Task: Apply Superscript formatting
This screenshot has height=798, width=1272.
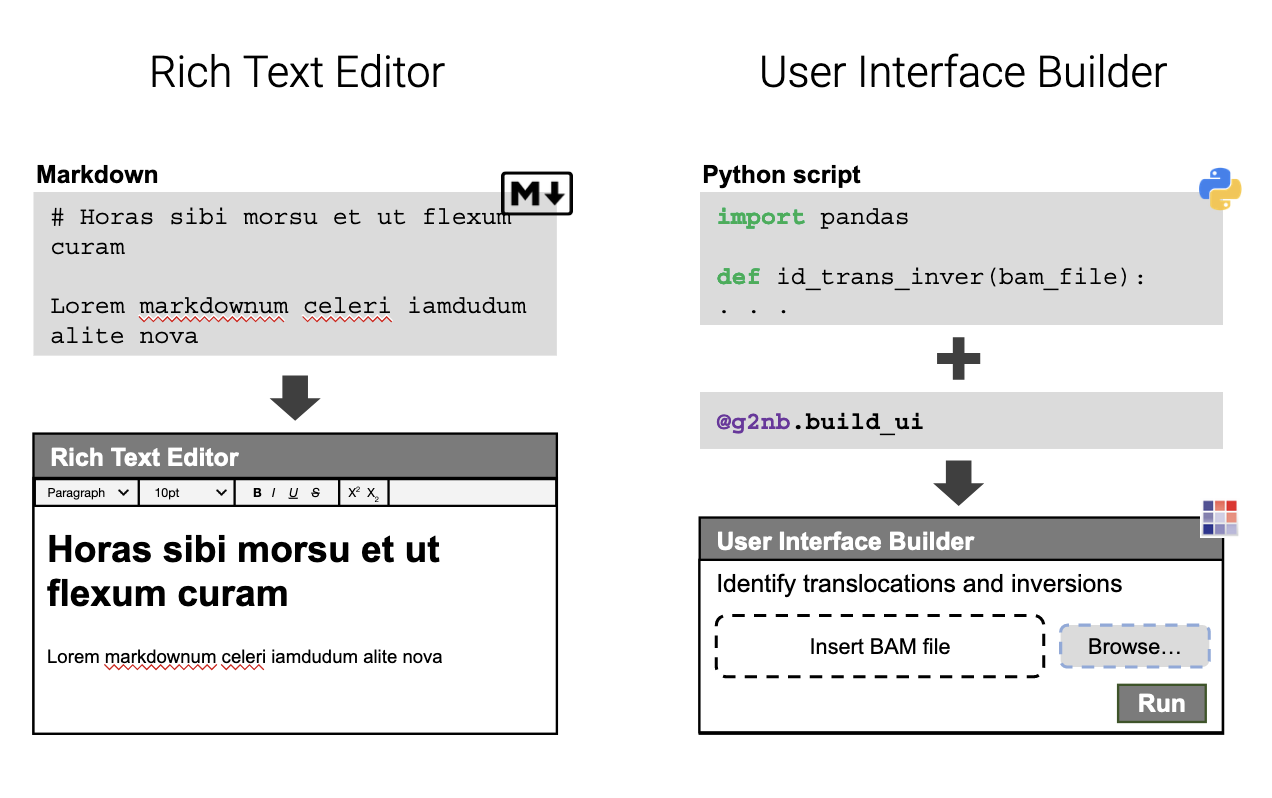Action: point(354,492)
